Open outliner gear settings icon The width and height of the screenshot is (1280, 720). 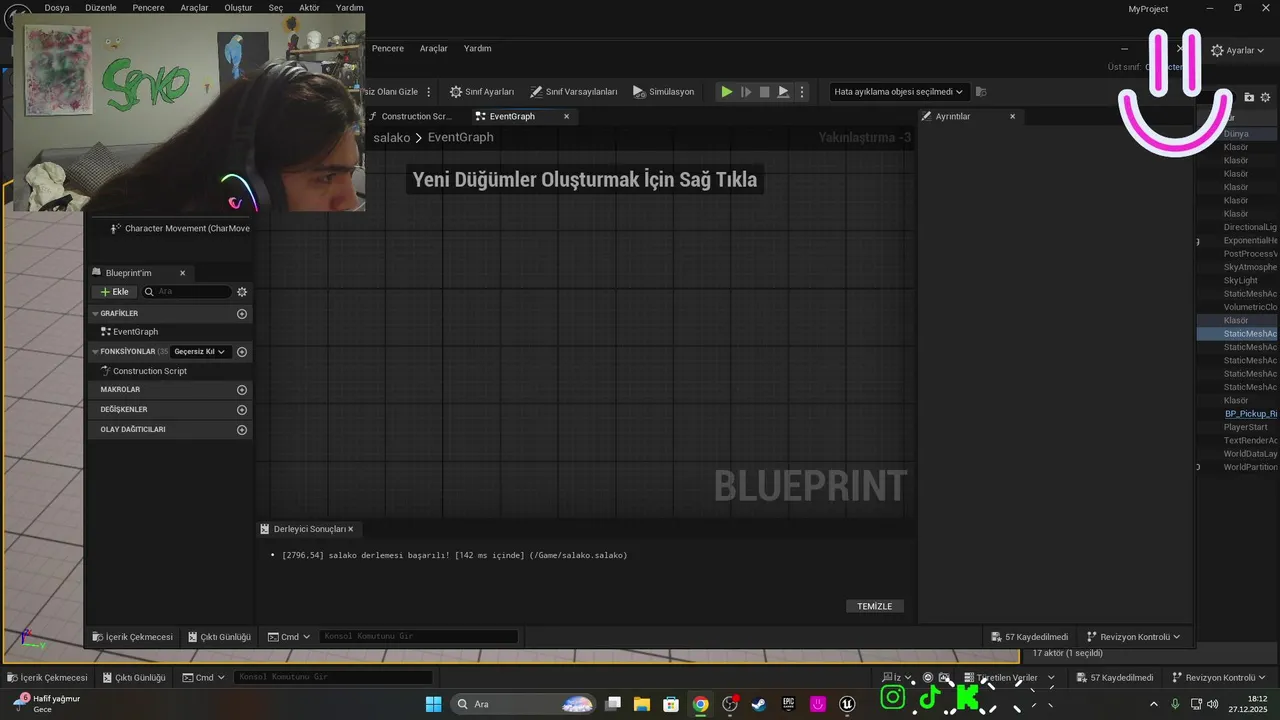(x=1266, y=97)
